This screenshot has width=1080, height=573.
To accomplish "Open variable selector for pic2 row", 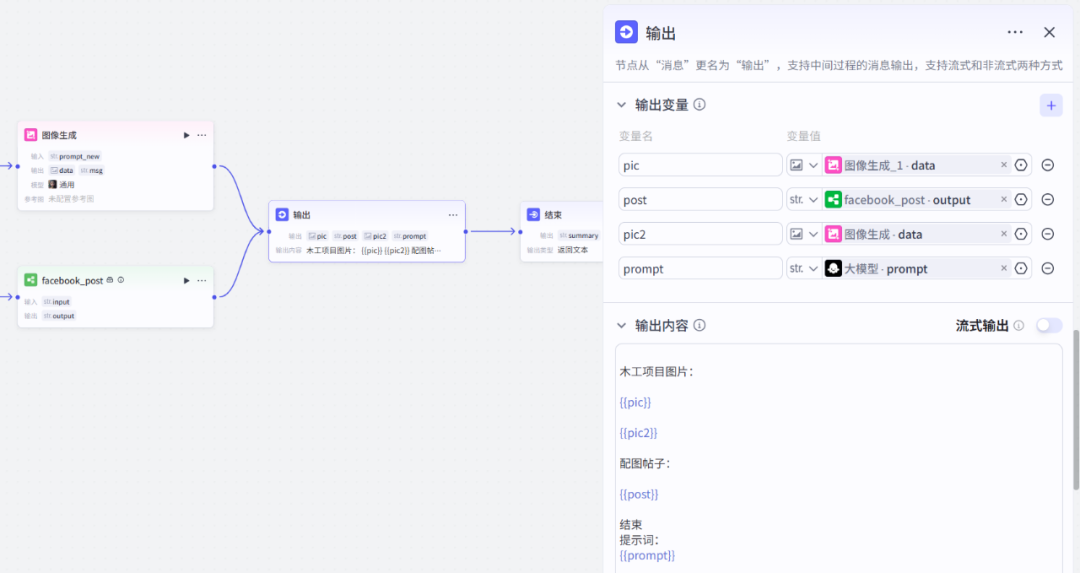I will coord(1021,234).
